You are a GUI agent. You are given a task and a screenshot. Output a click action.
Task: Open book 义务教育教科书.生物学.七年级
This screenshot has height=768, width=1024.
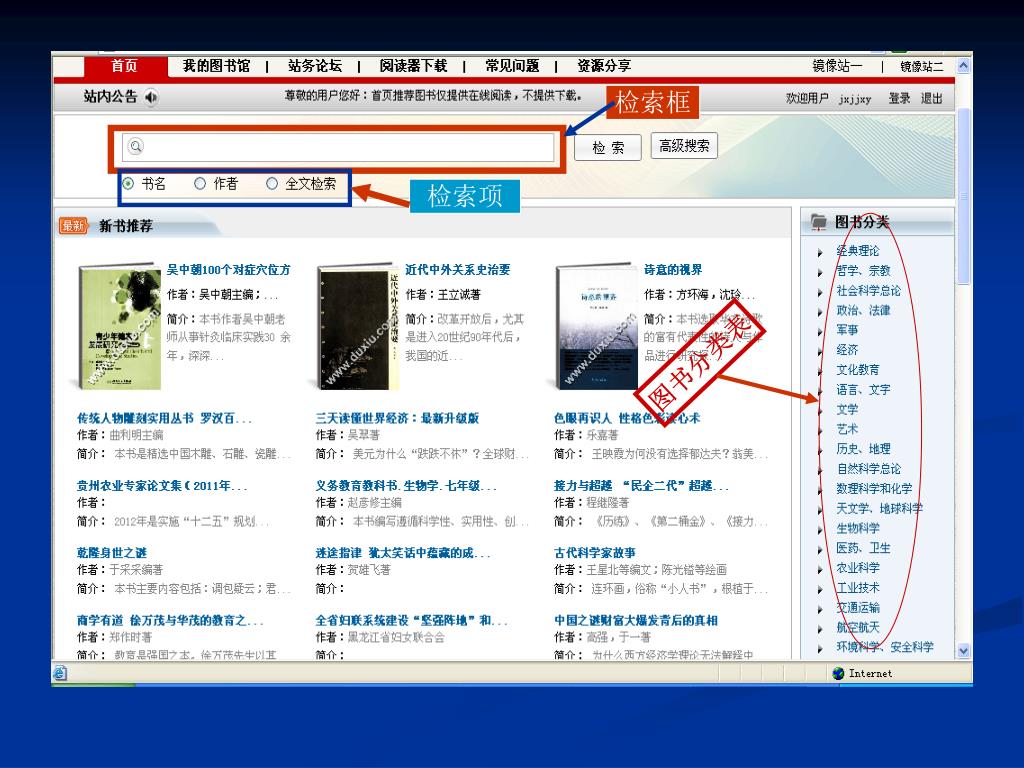point(406,486)
